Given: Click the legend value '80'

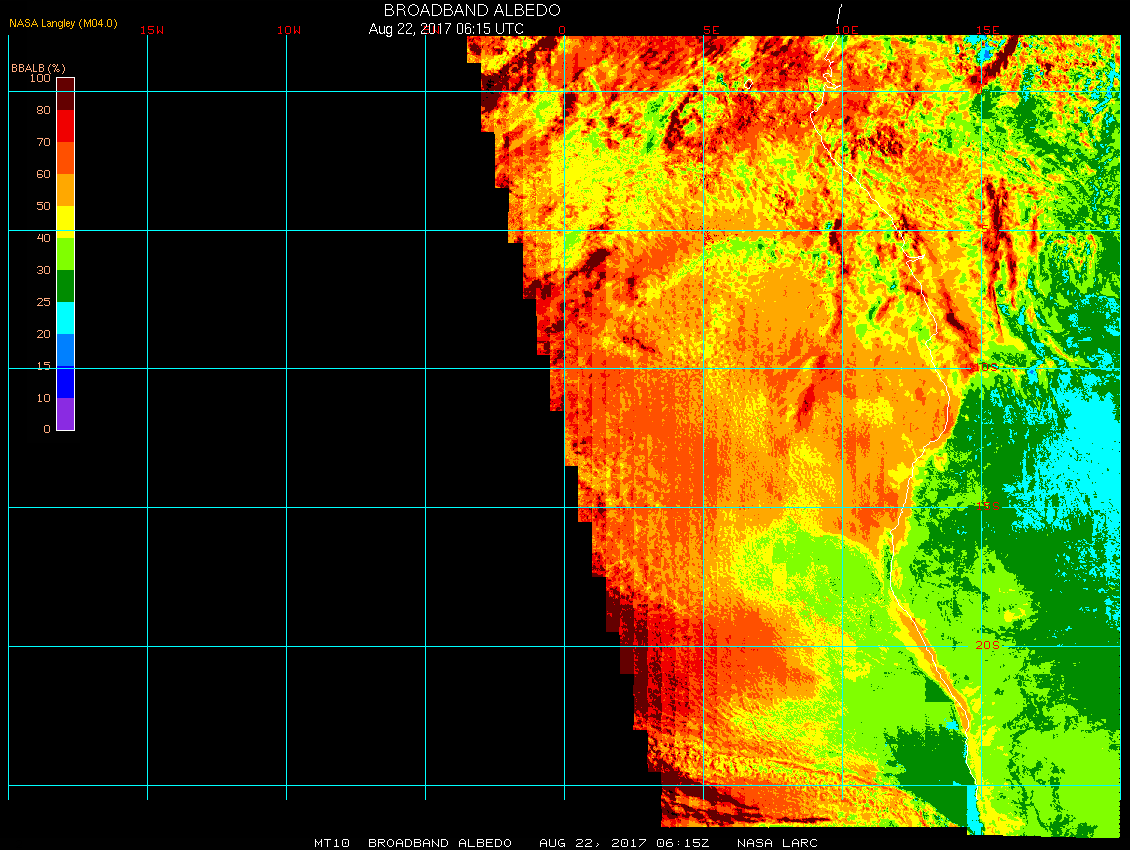Looking at the screenshot, I should pyautogui.click(x=44, y=110).
